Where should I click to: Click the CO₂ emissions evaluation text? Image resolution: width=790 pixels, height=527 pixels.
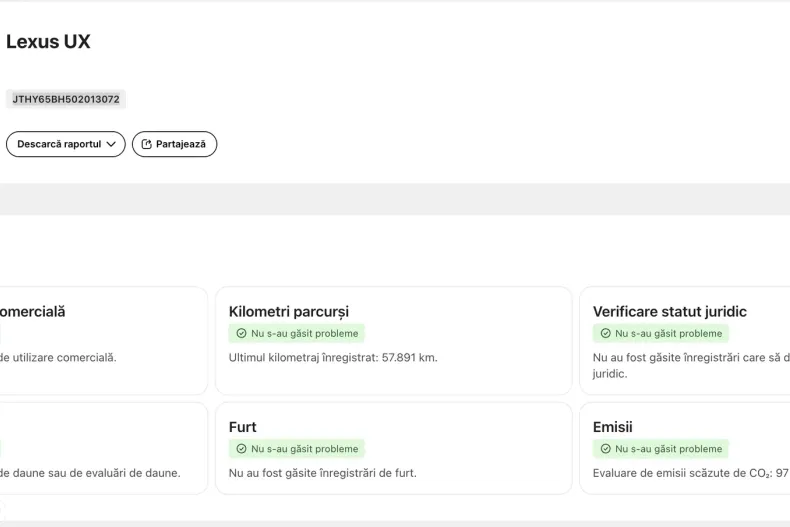coord(690,473)
